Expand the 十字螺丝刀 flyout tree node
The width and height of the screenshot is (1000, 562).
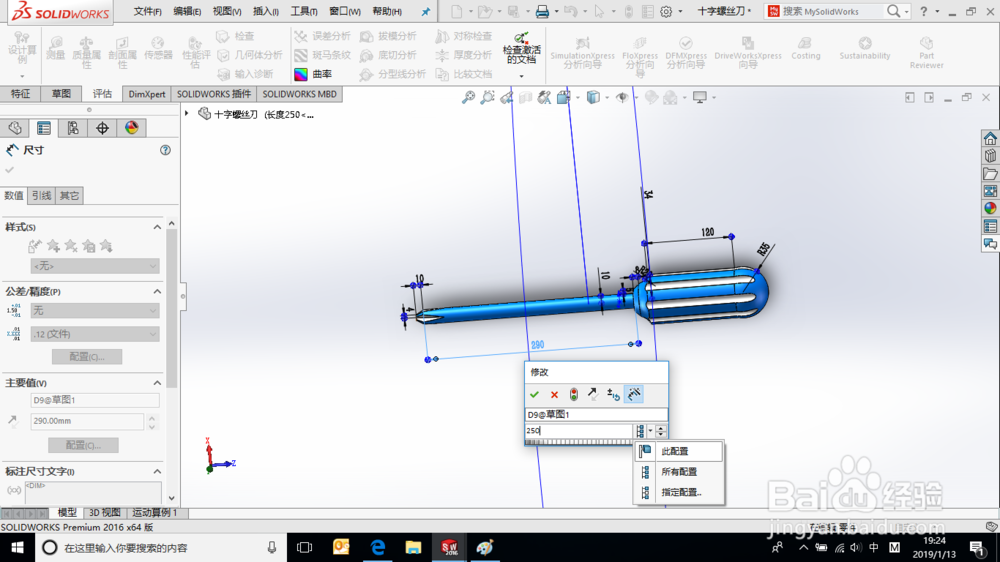tap(187, 114)
